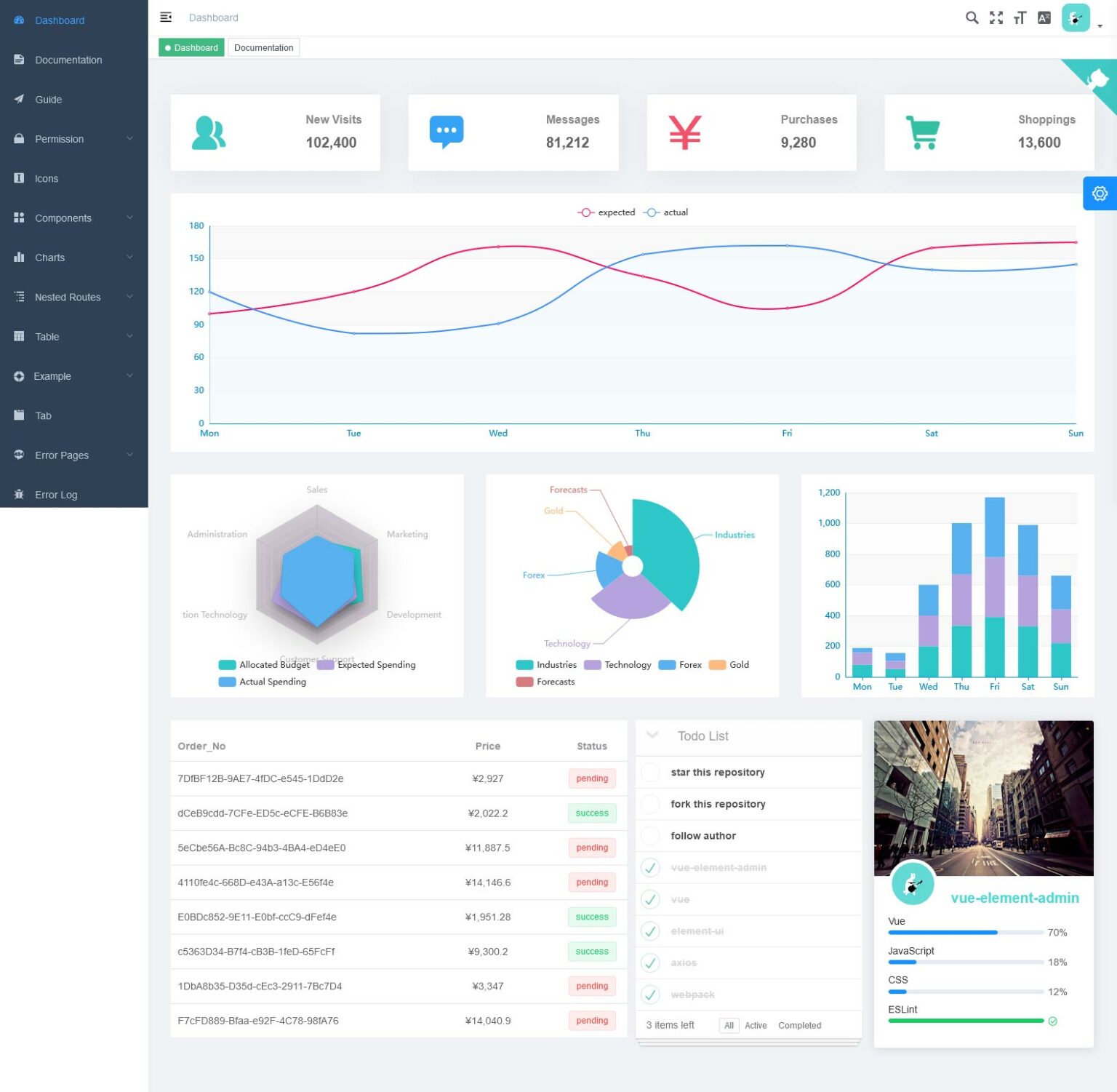Image resolution: width=1117 pixels, height=1092 pixels.
Task: Uncheck the completed webpack todo
Action: point(649,995)
